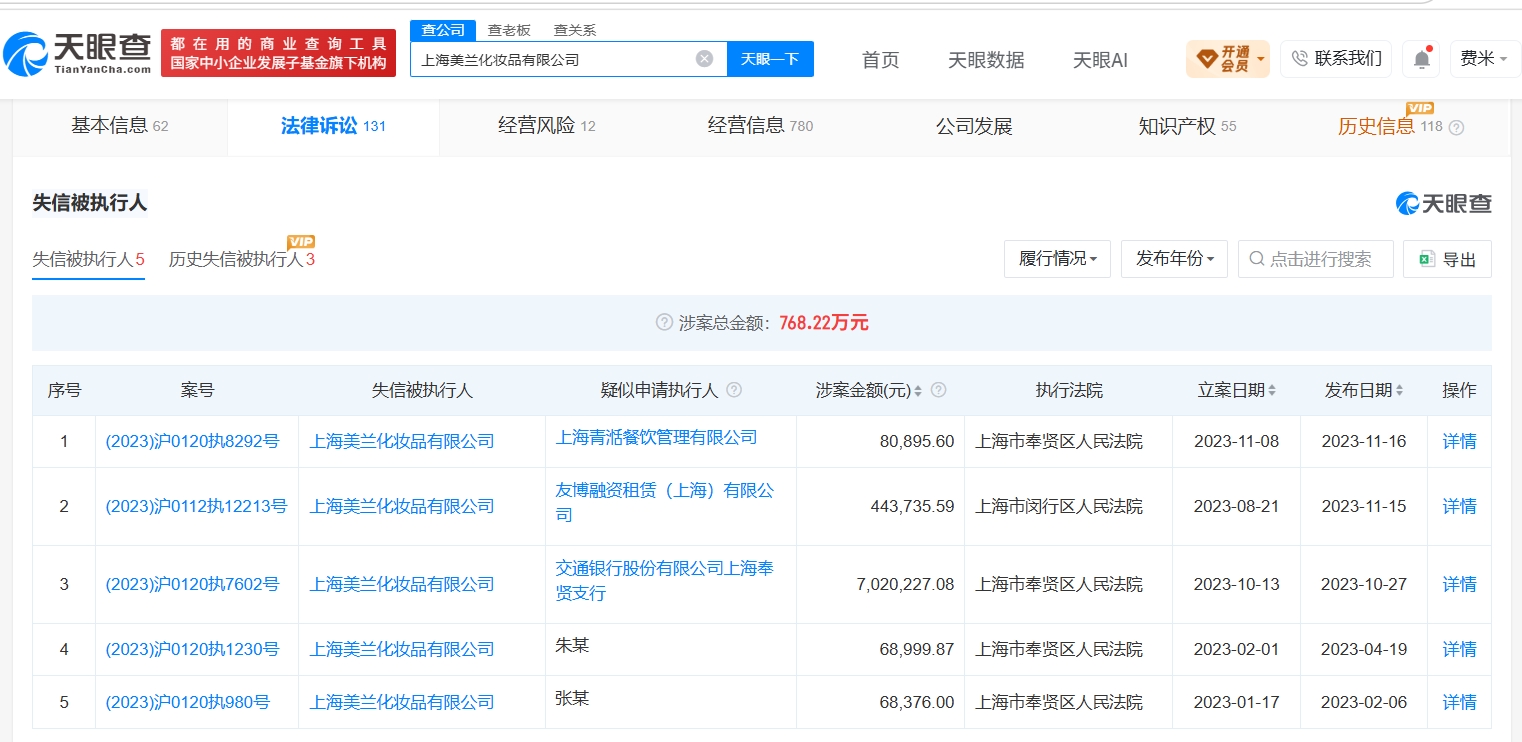Switch to 公司发展 tab
This screenshot has height=742, width=1522.
[974, 126]
